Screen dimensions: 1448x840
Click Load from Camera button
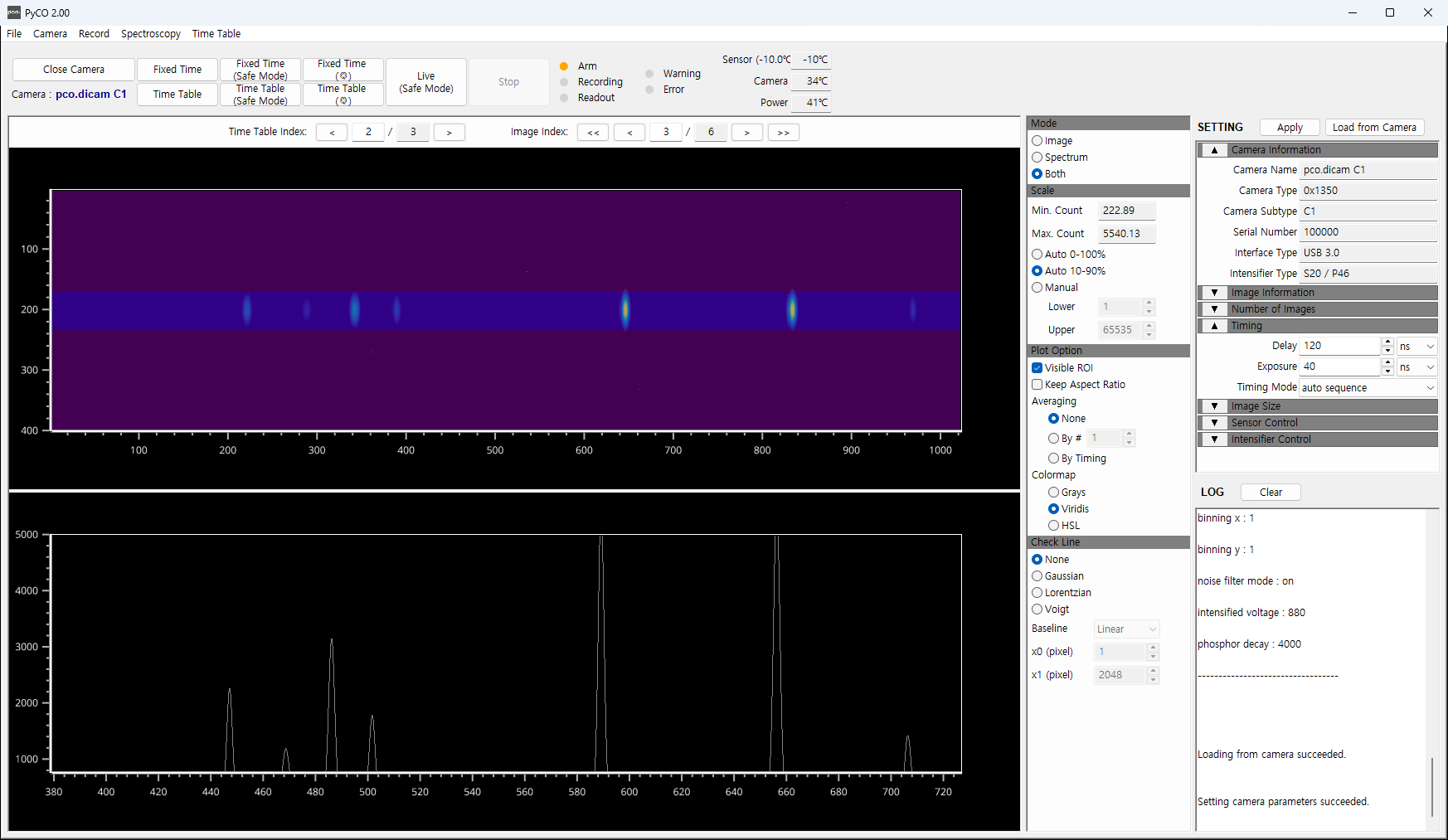click(1374, 128)
